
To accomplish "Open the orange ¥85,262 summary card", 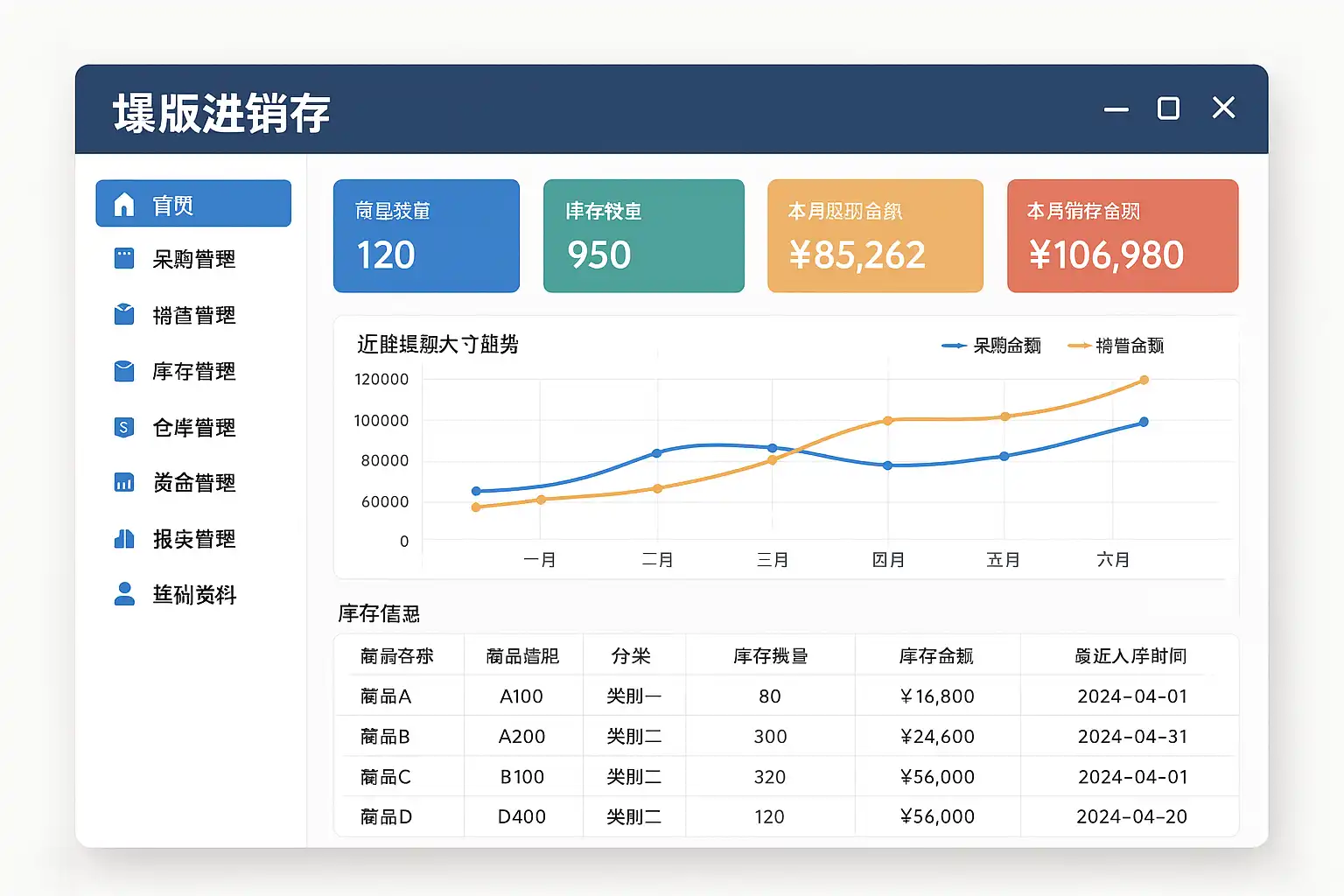I will tap(875, 236).
